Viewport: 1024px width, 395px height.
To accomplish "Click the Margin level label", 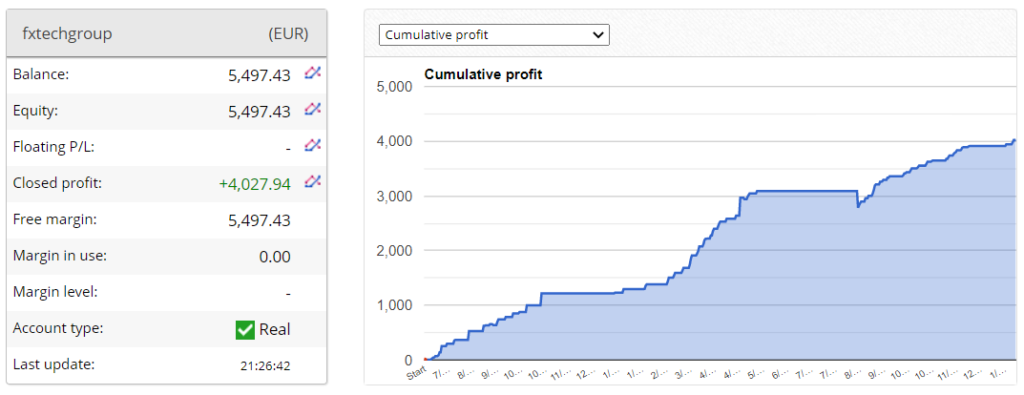I will tap(56, 292).
